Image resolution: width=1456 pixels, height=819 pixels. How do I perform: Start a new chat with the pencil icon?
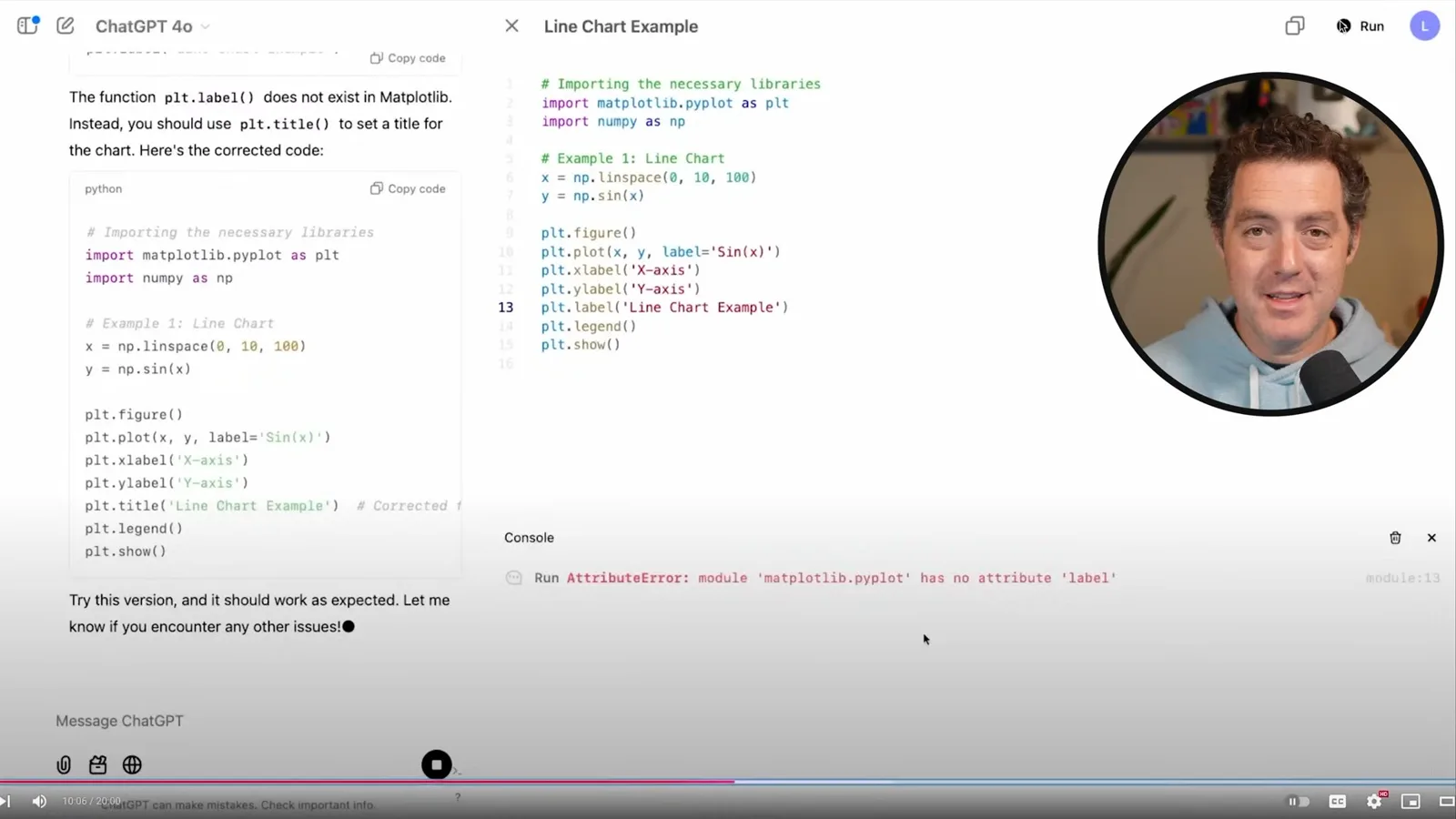point(66,25)
